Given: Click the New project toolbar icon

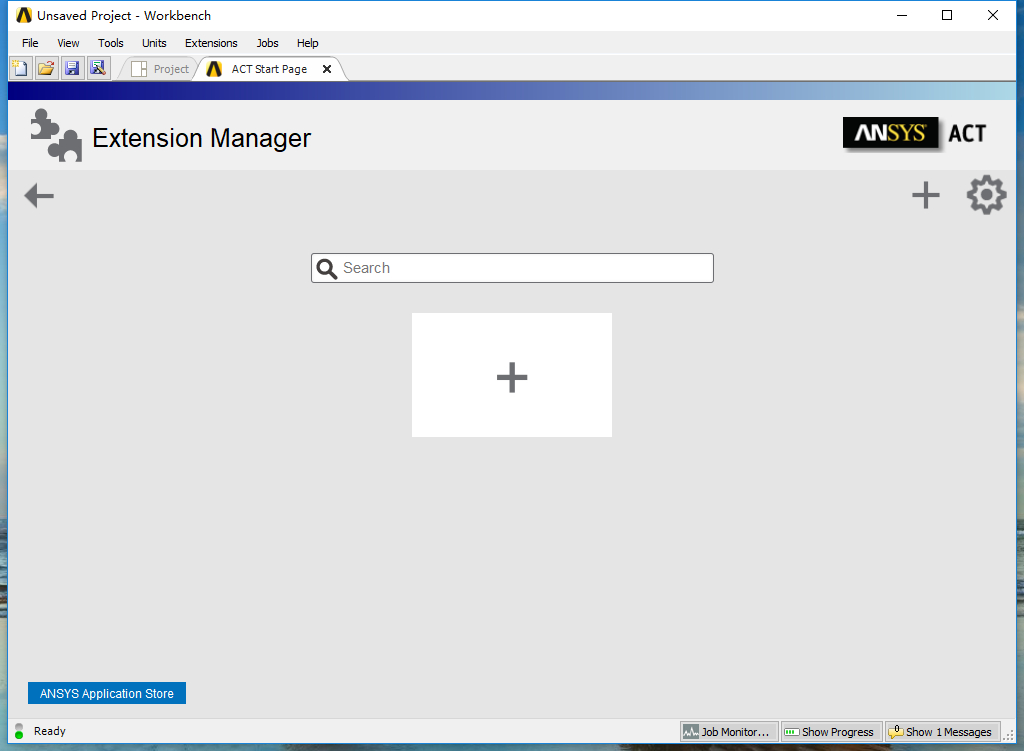Looking at the screenshot, I should click(20, 69).
